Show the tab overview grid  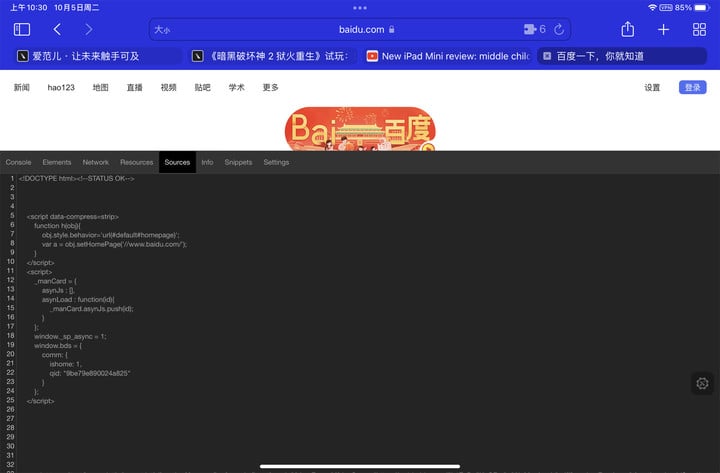(699, 30)
